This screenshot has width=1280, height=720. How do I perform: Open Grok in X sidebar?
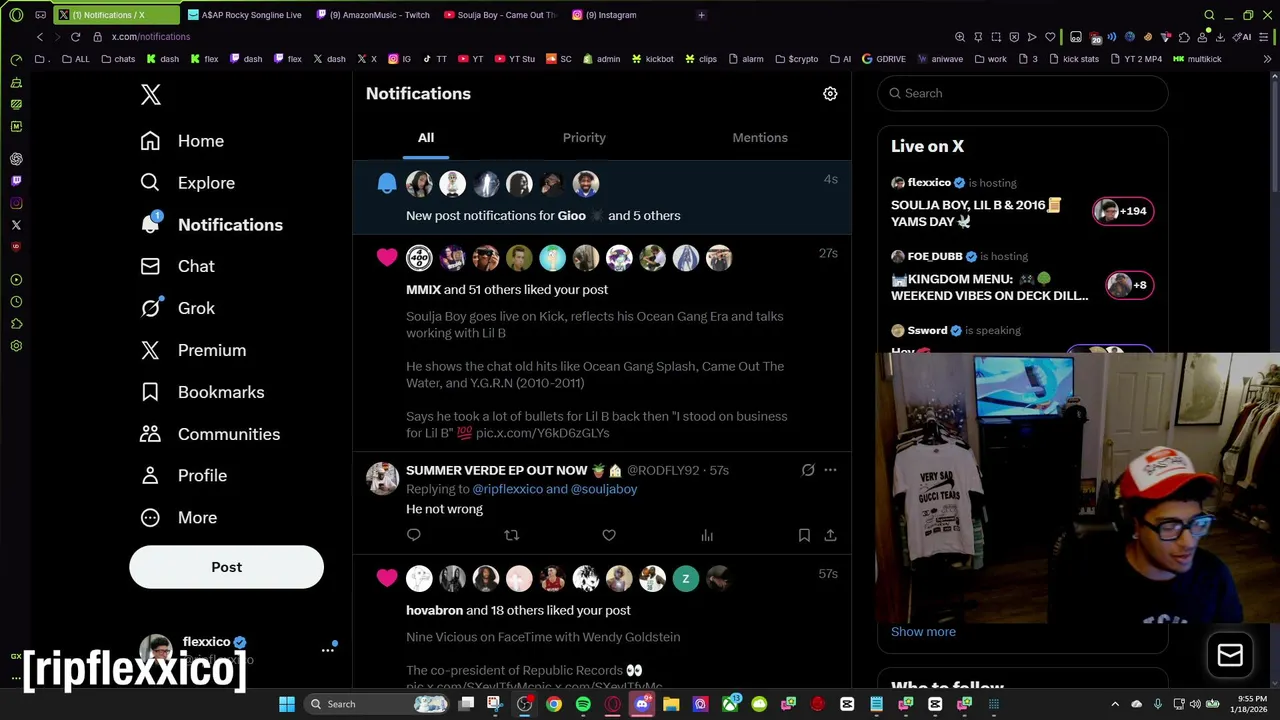(x=177, y=308)
